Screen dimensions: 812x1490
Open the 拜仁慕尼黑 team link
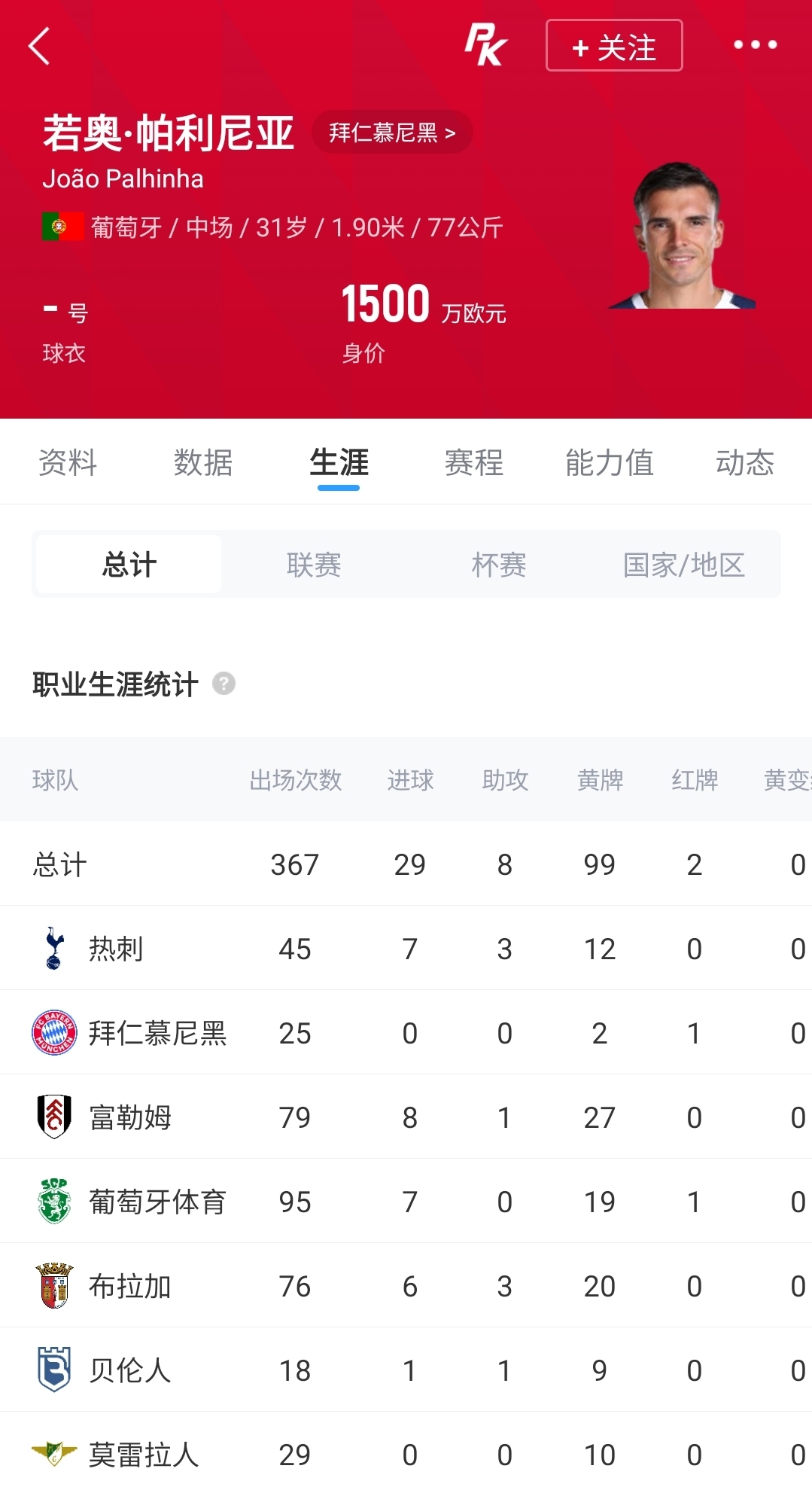[392, 133]
